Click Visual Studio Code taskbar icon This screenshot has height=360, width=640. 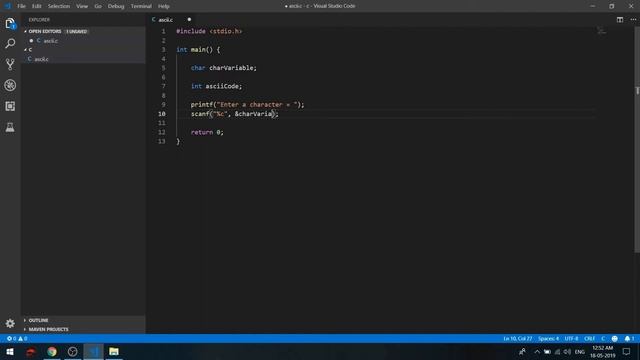click(x=93, y=351)
